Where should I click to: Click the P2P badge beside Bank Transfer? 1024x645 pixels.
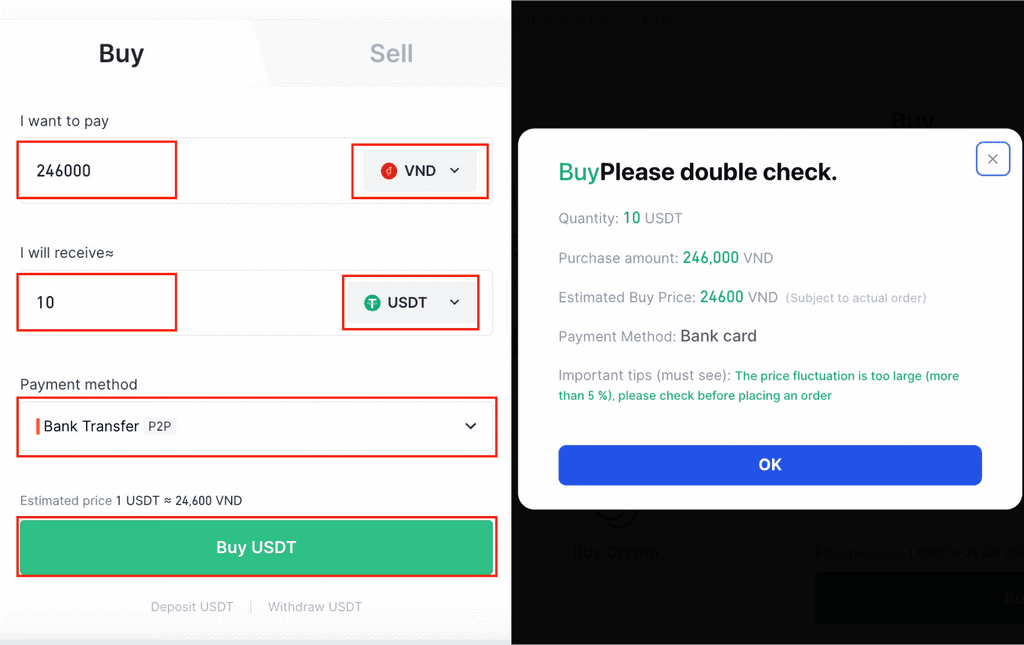[x=159, y=427]
